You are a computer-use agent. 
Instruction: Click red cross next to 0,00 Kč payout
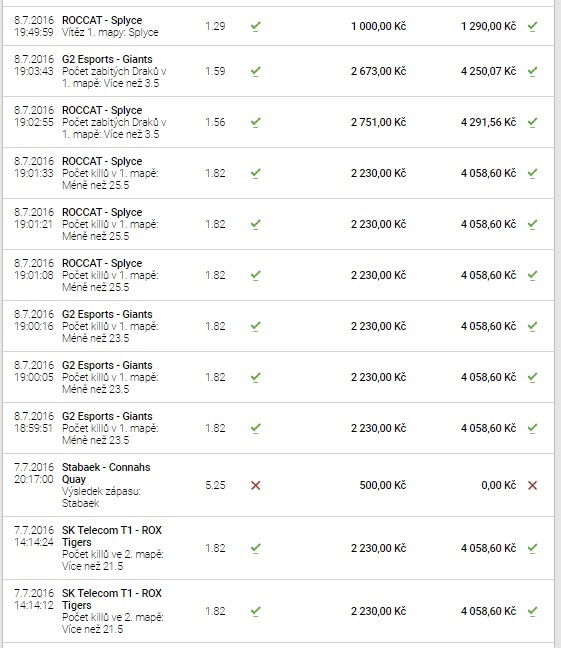pyautogui.click(x=532, y=485)
